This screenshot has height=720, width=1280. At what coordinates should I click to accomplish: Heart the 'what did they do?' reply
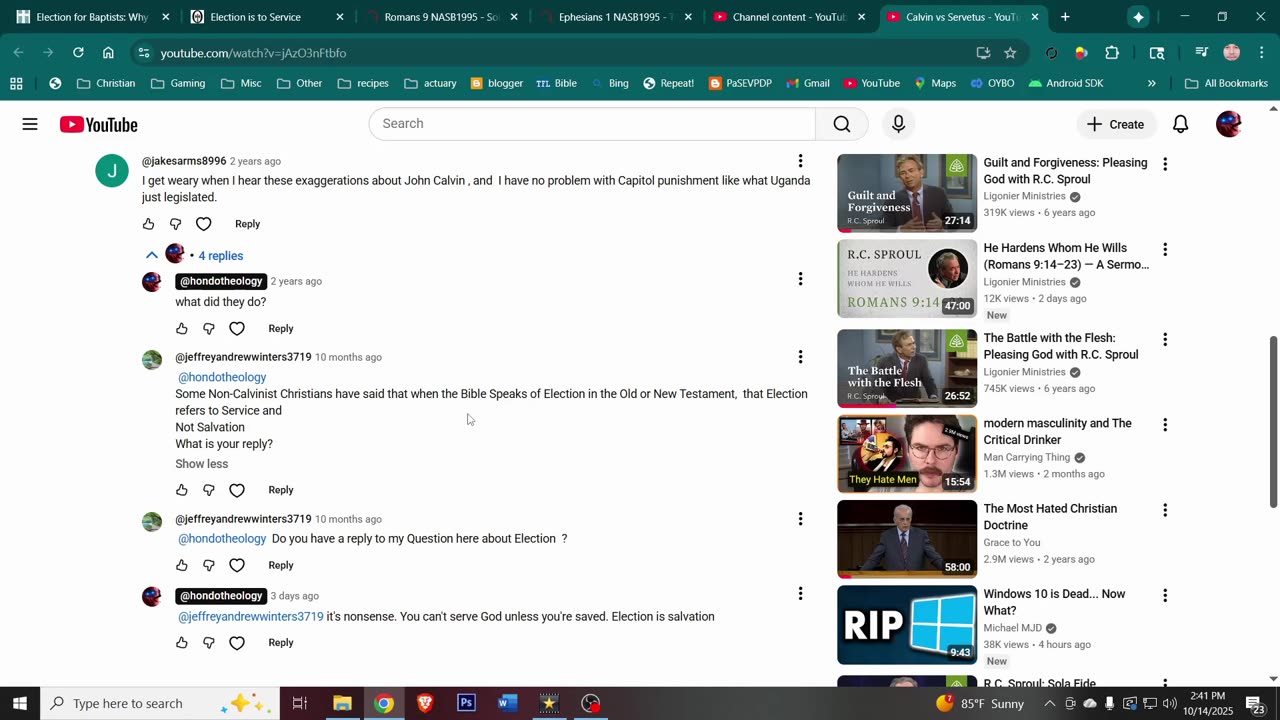(237, 328)
